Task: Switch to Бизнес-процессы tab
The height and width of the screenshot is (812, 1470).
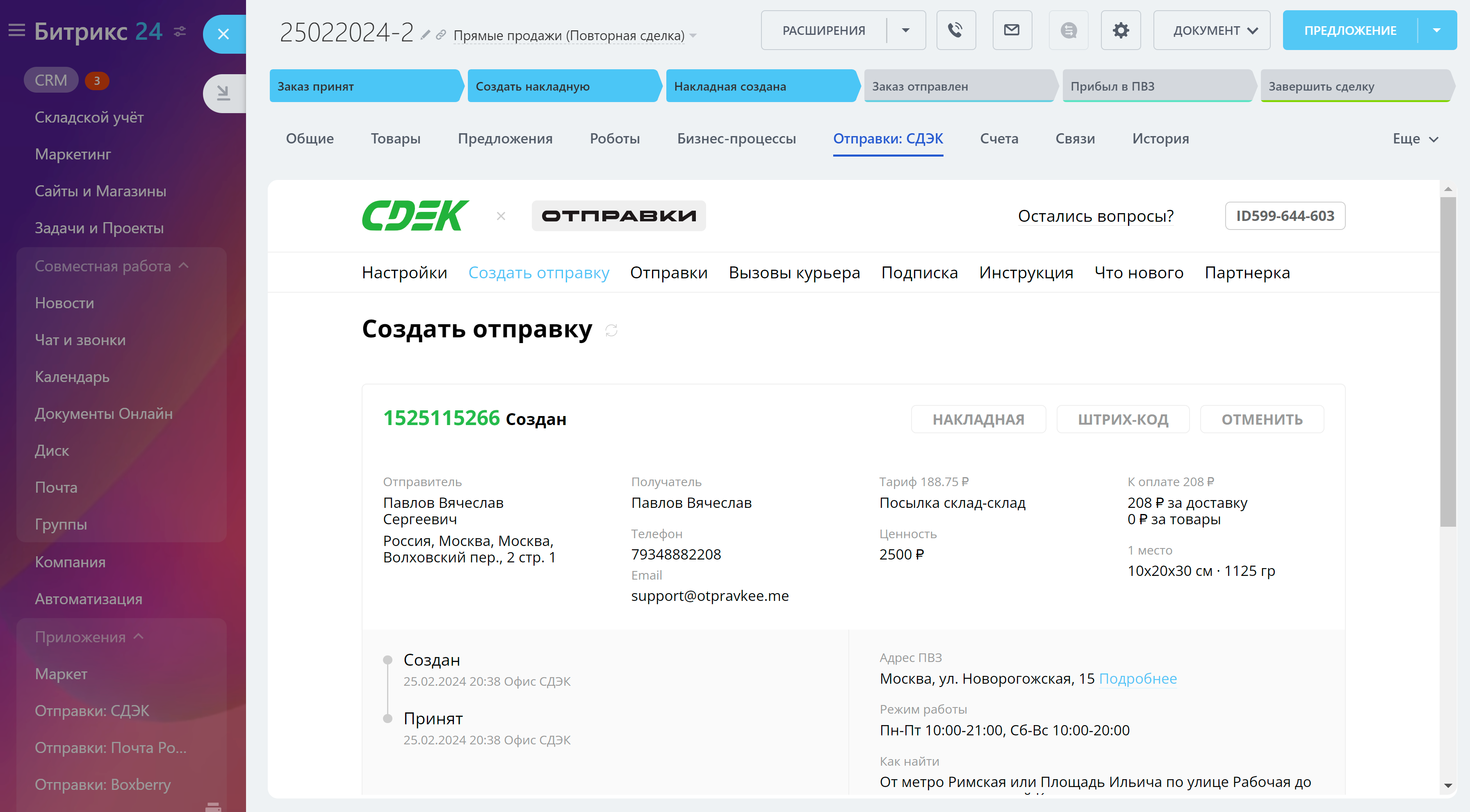Action: click(736, 139)
